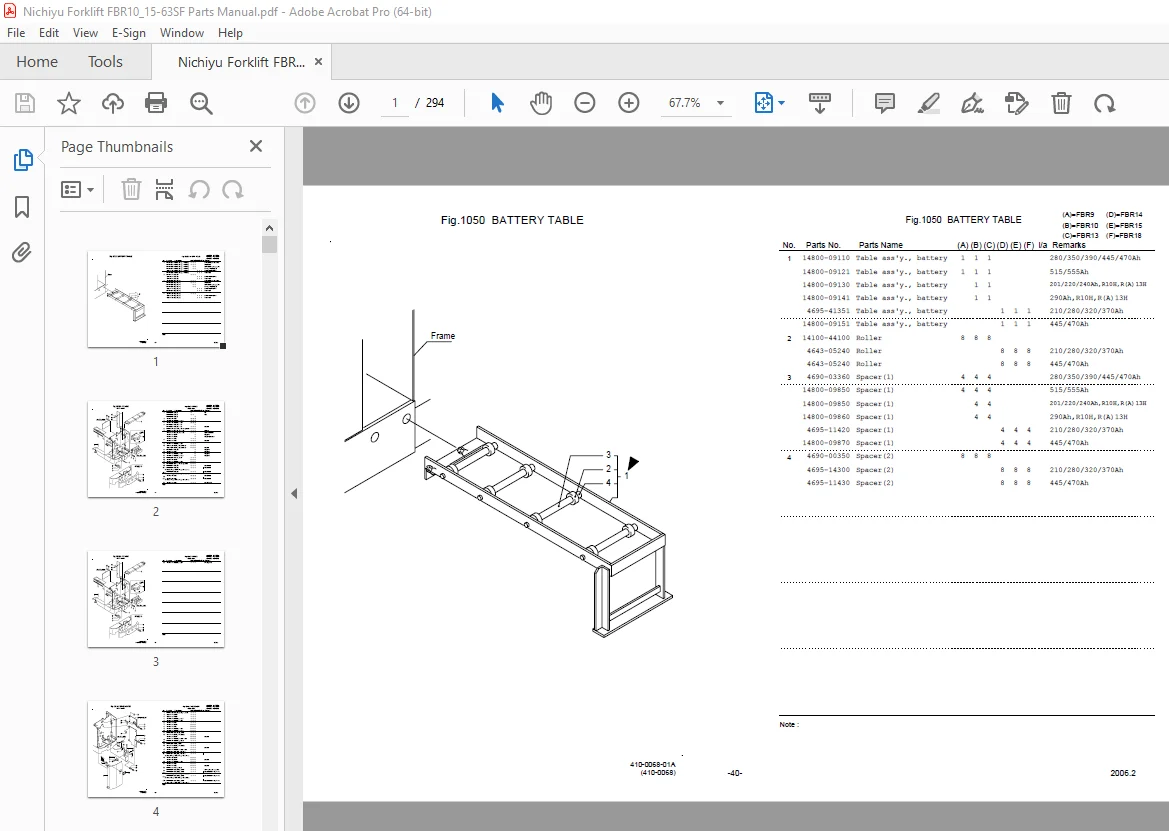Click the scrolling mode keyboard icon

(820, 103)
